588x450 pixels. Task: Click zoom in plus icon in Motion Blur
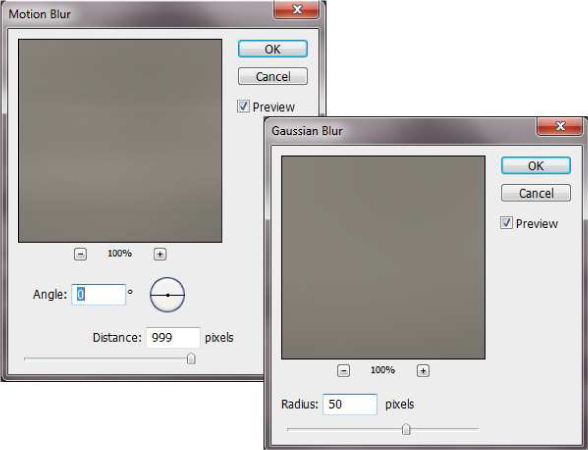(160, 254)
